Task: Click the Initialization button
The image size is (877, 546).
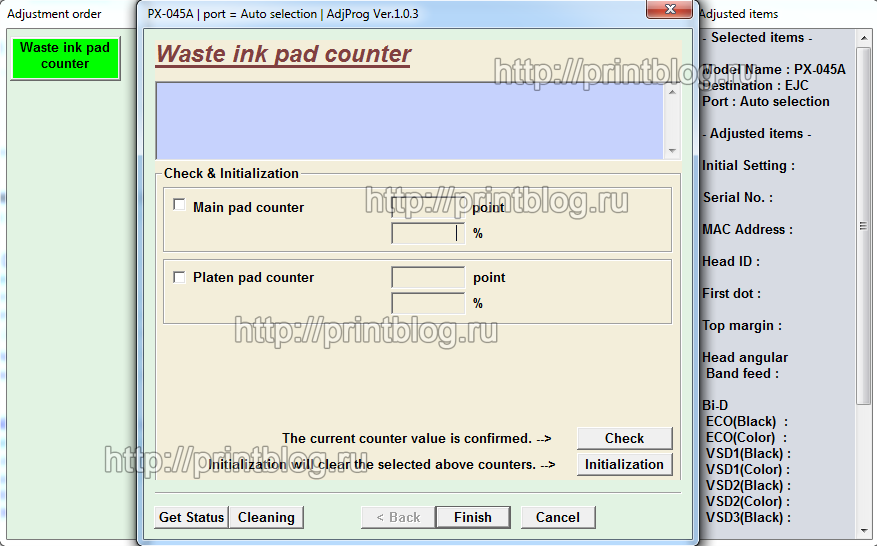Action: 624,464
